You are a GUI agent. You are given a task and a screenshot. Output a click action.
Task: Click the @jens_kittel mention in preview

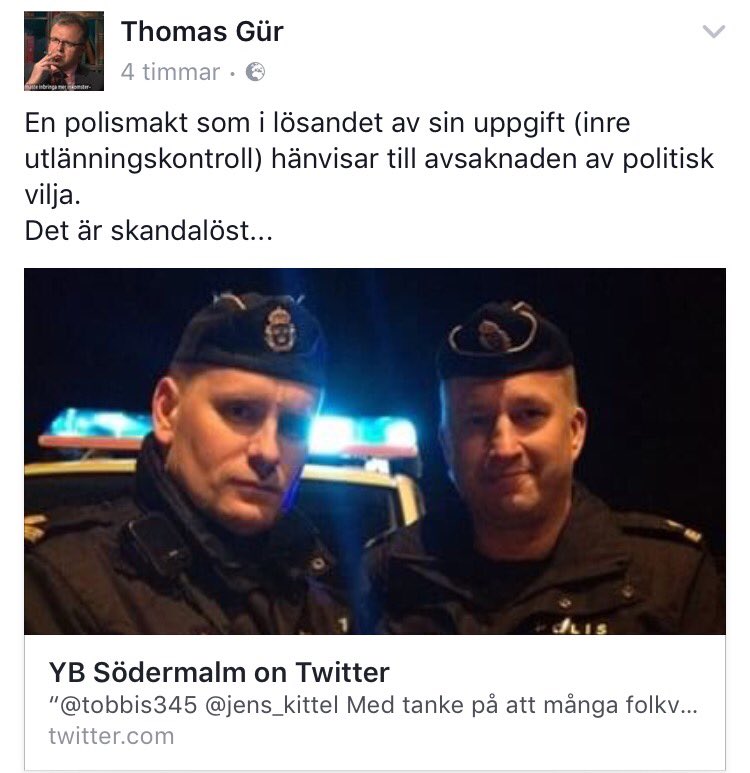[x=272, y=705]
